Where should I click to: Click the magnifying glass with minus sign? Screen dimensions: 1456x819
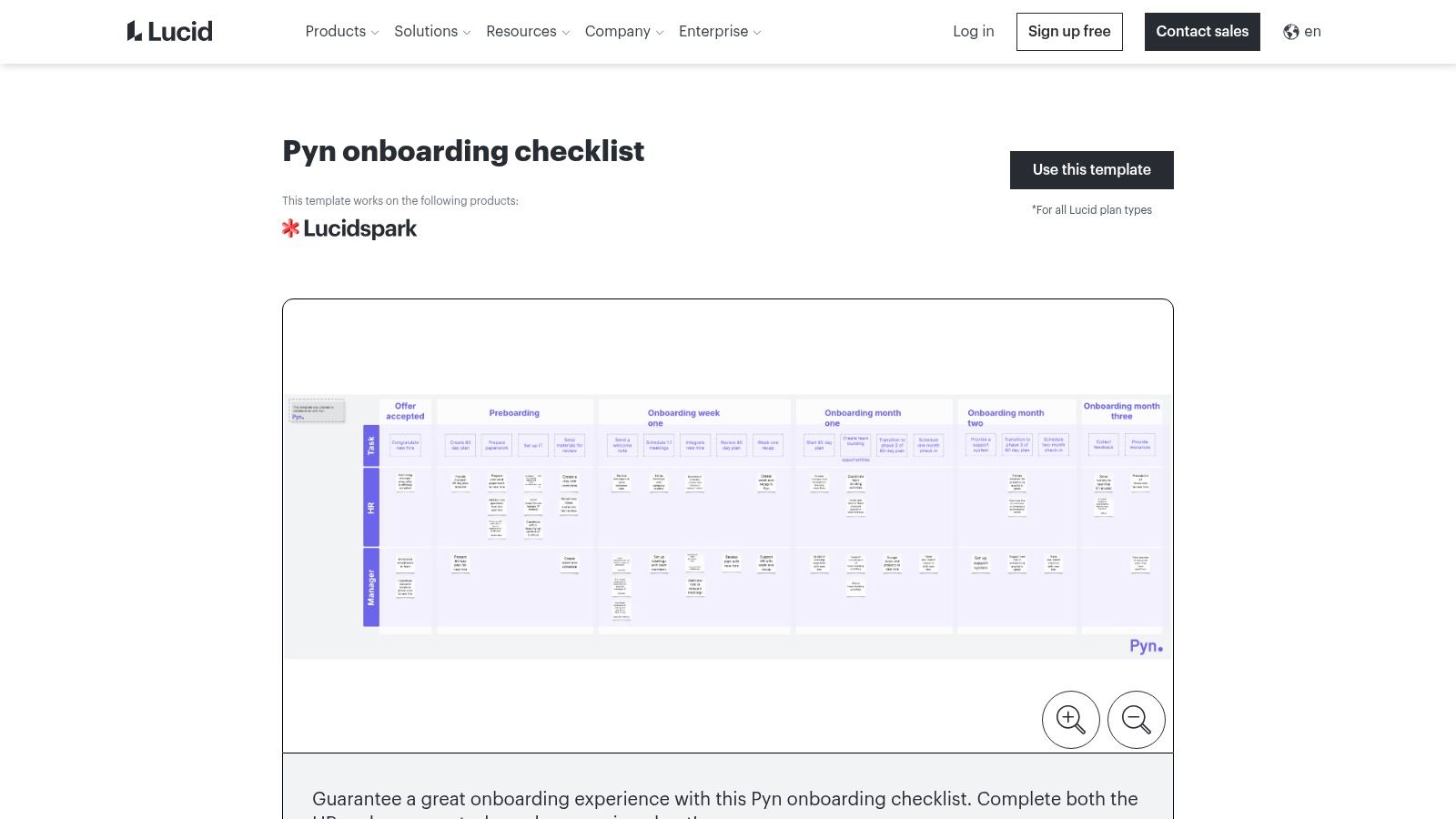[x=1136, y=719]
